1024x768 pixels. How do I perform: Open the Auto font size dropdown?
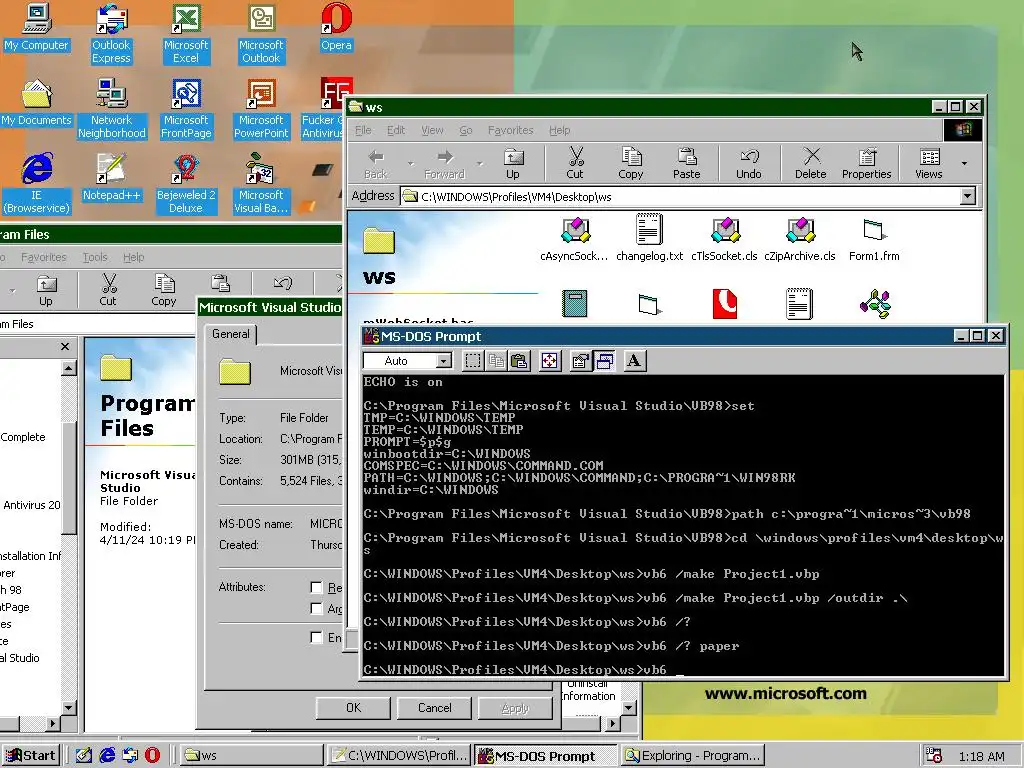click(444, 361)
